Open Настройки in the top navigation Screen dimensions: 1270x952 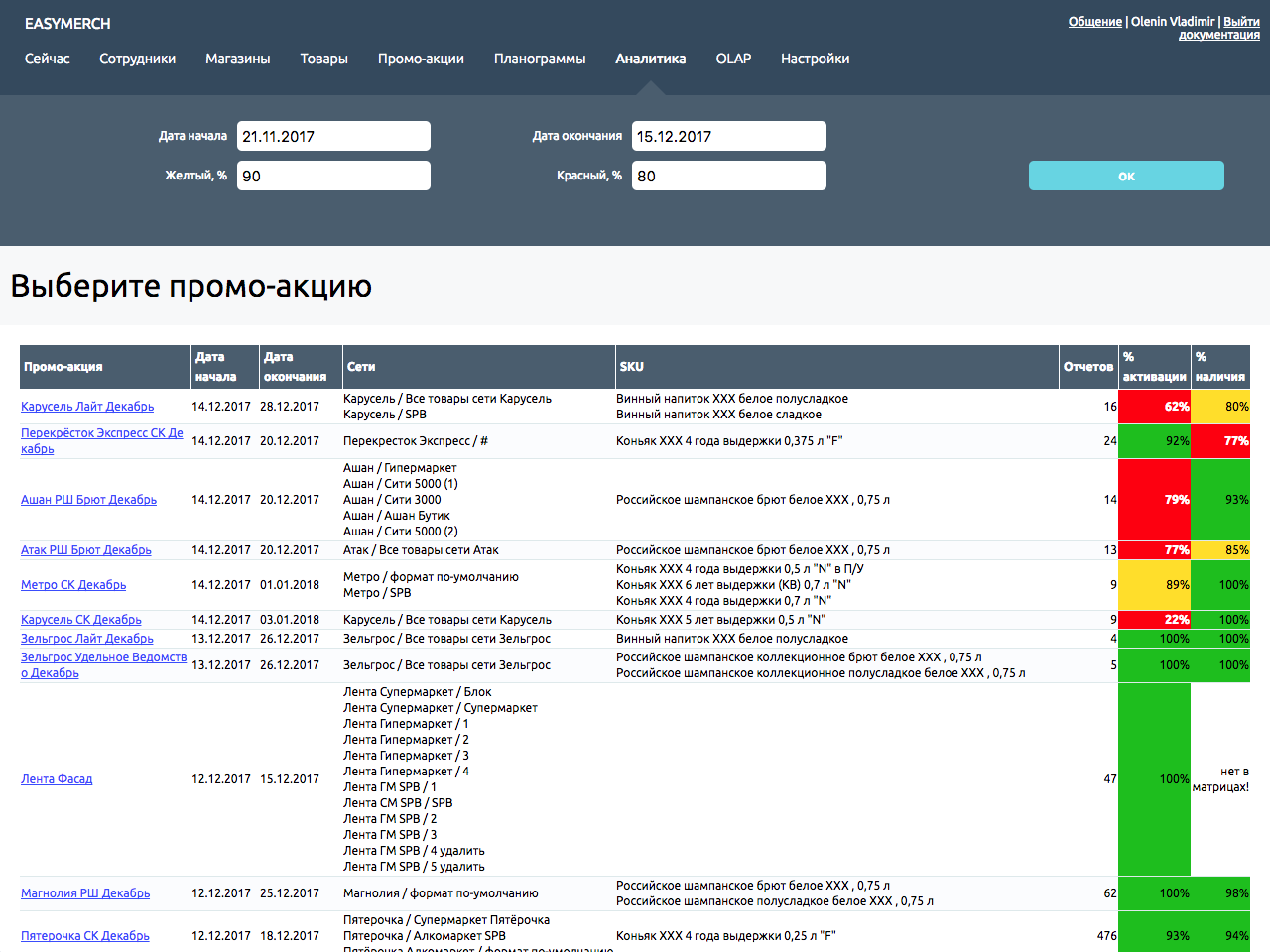tap(815, 59)
